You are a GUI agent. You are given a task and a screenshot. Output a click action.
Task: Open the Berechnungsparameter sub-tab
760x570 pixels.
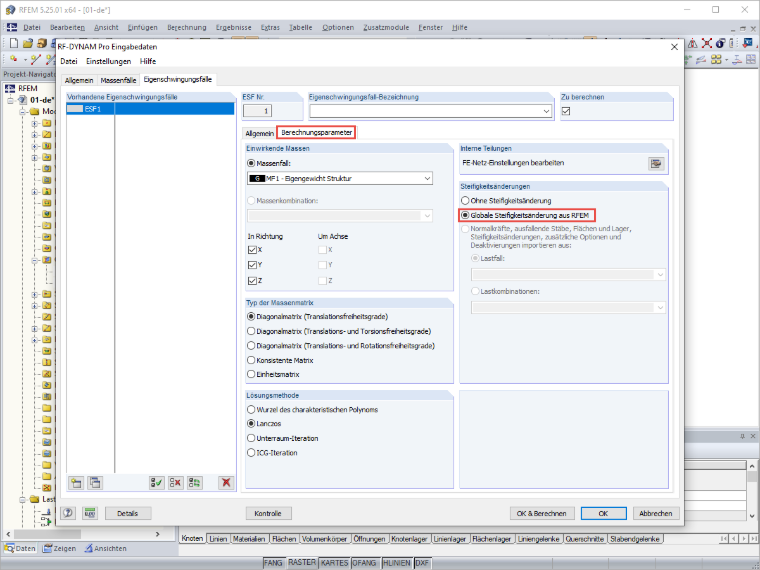[317, 132]
